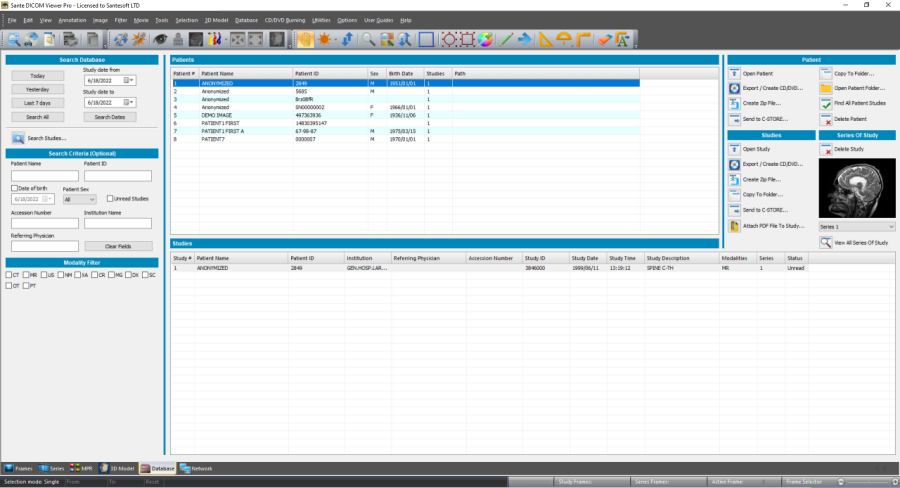Select the pan hand tool in toolbar

(305, 40)
